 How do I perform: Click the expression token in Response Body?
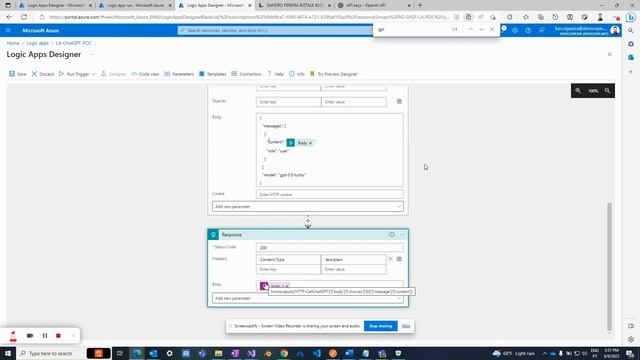[x=274, y=286]
